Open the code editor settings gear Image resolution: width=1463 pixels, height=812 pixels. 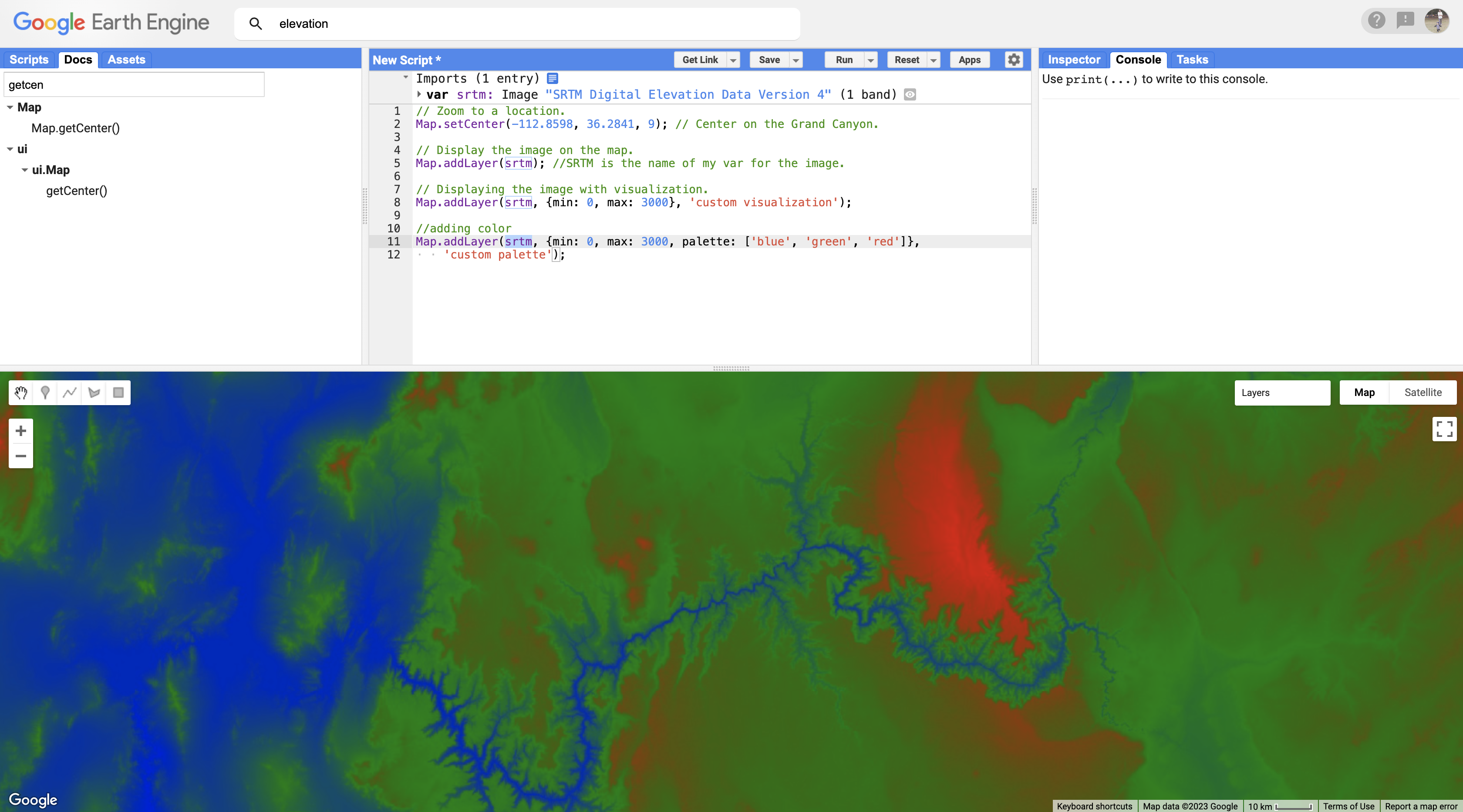pyautogui.click(x=1014, y=60)
